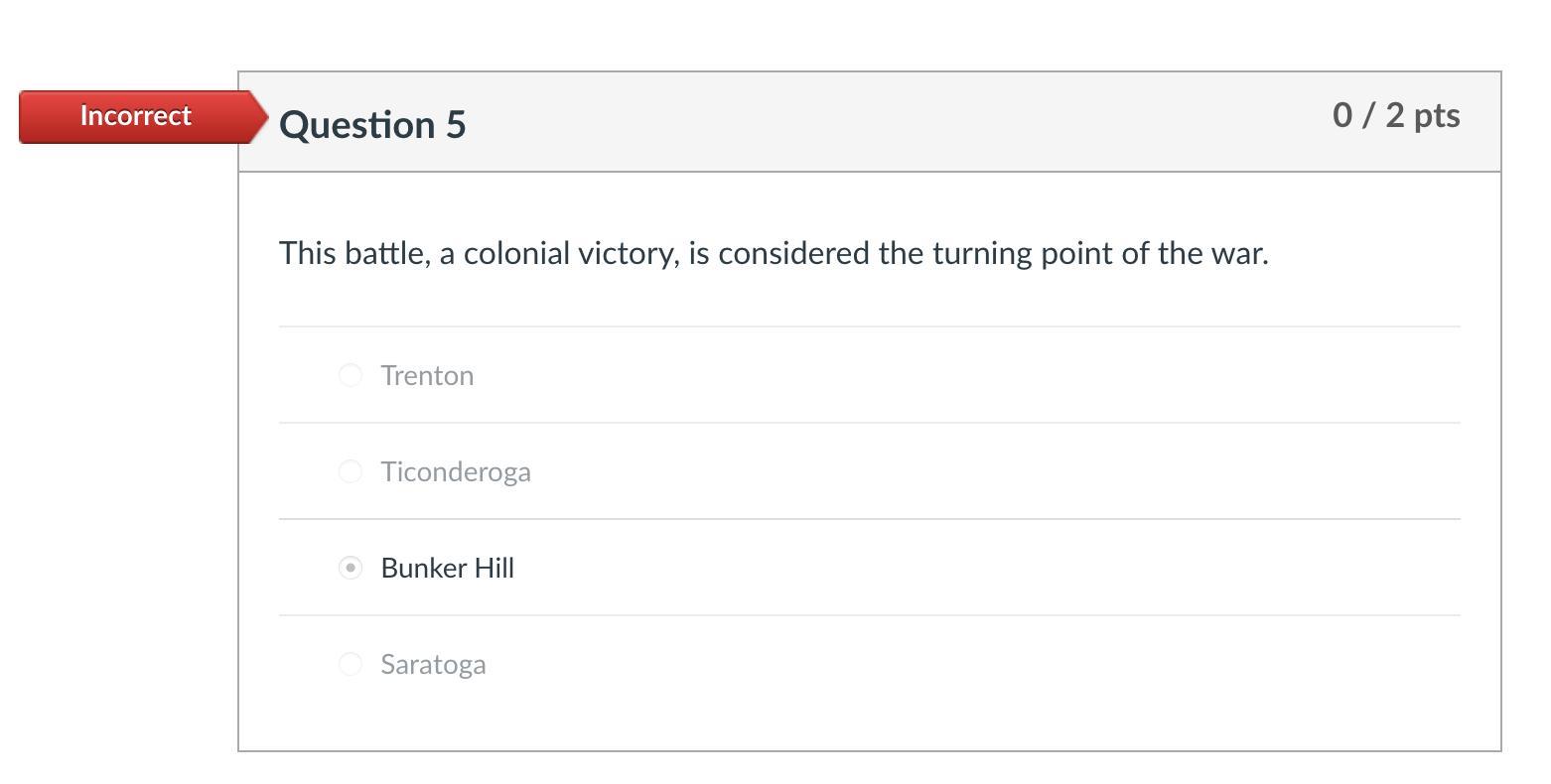Image resolution: width=1551 pixels, height=784 pixels.
Task: Click the "Saratoga" answer label
Action: [433, 664]
